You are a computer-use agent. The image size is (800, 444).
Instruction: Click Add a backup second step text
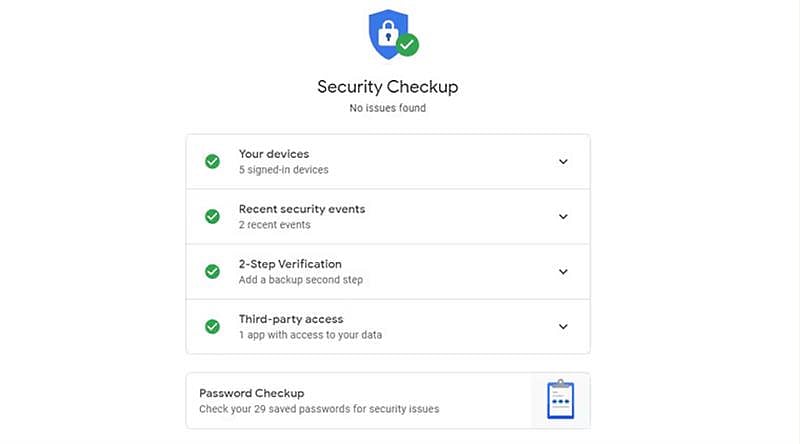(300, 280)
